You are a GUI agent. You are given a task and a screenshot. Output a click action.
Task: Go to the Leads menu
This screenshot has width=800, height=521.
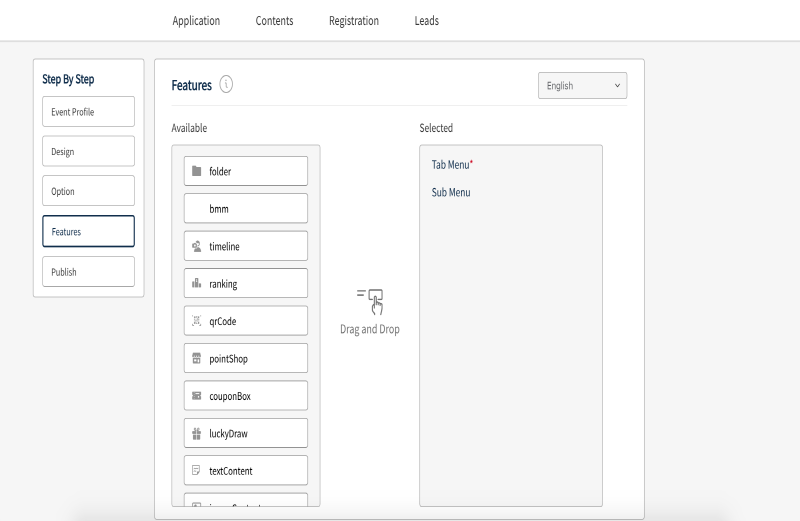point(426,21)
